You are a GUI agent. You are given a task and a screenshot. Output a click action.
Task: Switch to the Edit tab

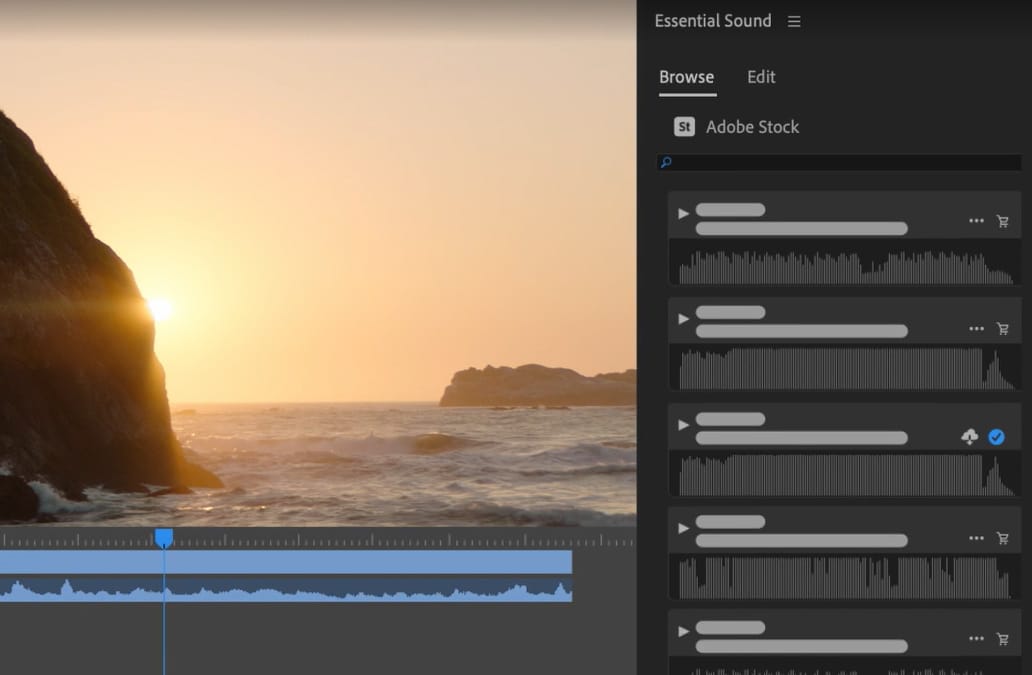coord(761,77)
